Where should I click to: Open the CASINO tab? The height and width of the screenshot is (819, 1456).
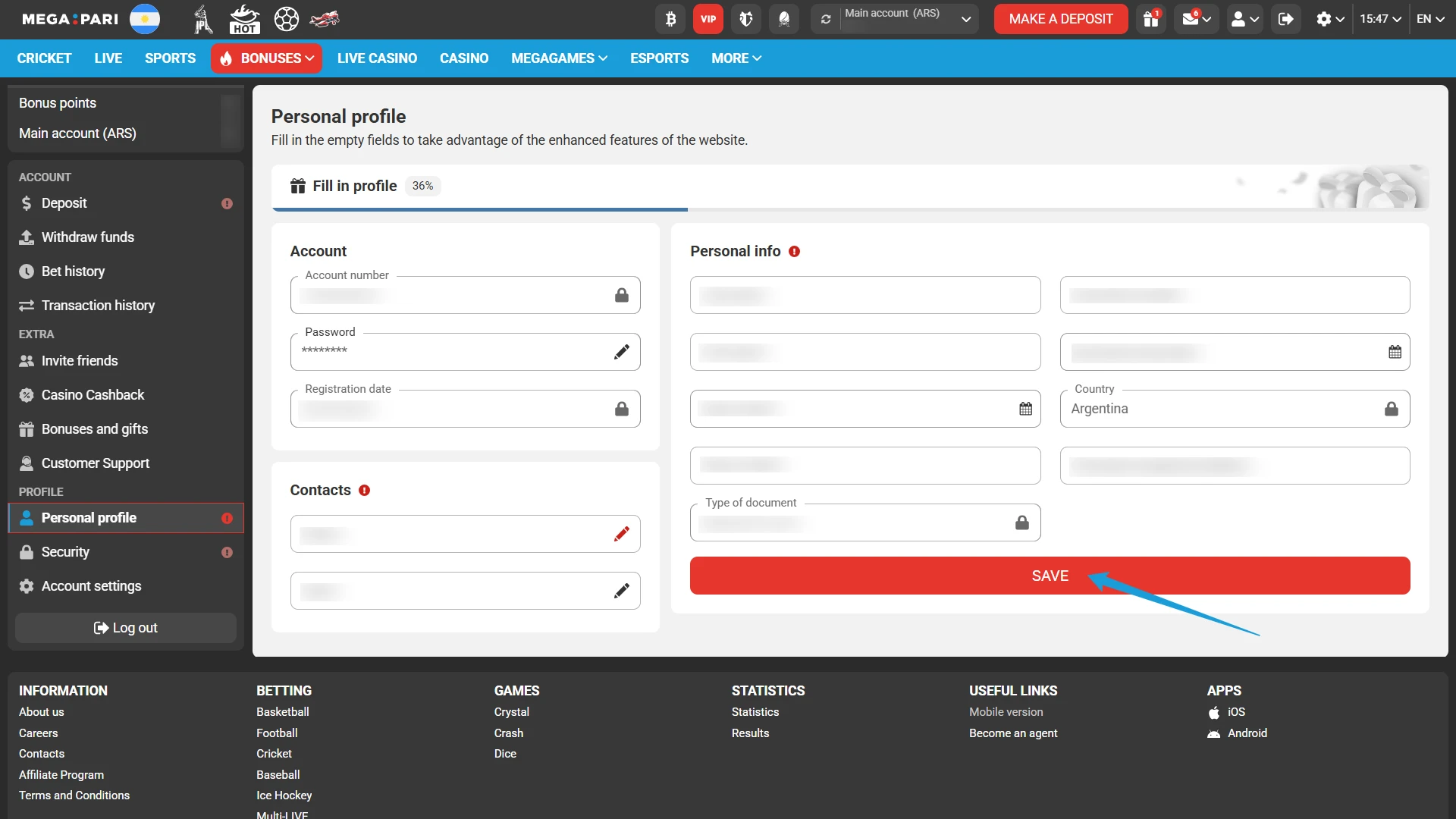464,58
